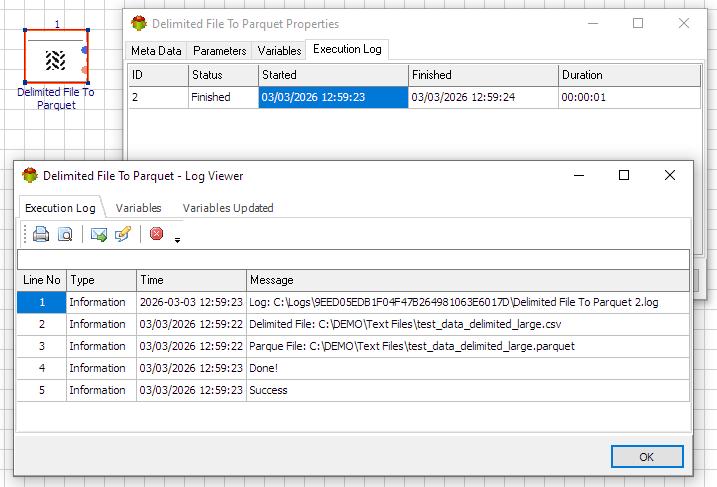The image size is (717, 487).
Task: Open the Variables Updated tab
Action: pyautogui.click(x=228, y=208)
